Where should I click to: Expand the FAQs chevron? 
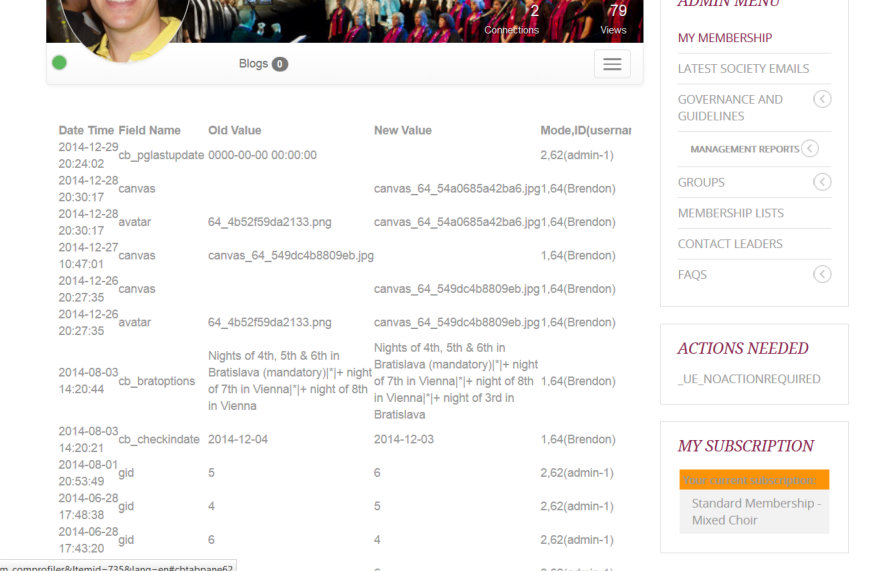[x=822, y=274]
